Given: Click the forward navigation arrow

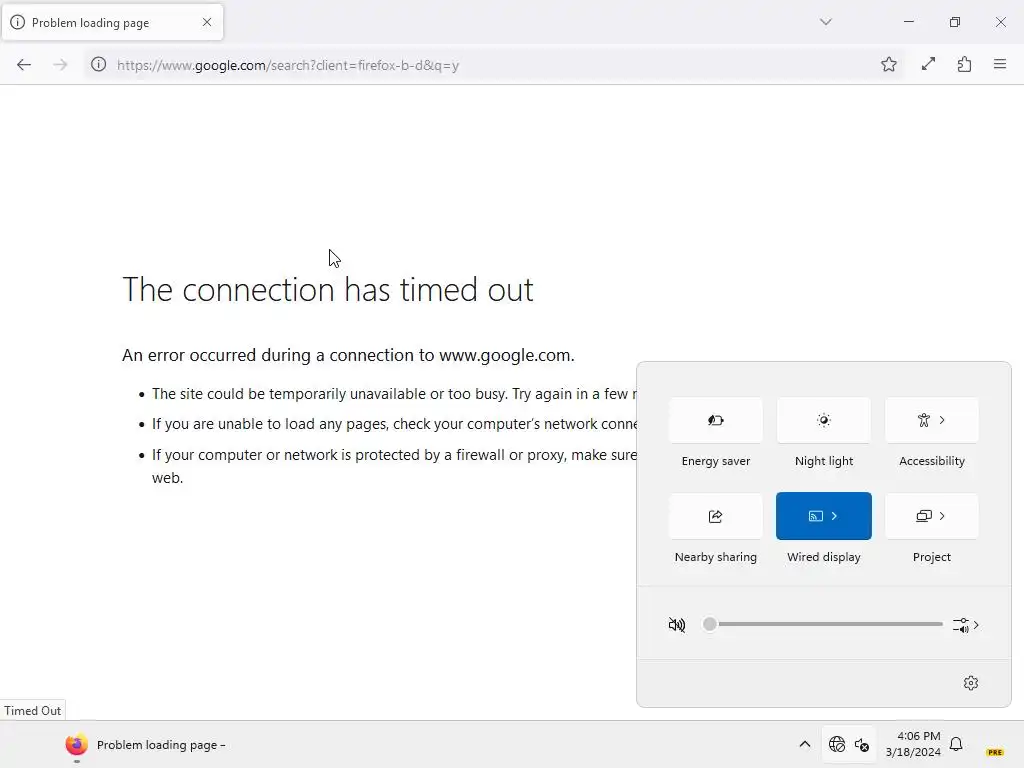Looking at the screenshot, I should [60, 65].
